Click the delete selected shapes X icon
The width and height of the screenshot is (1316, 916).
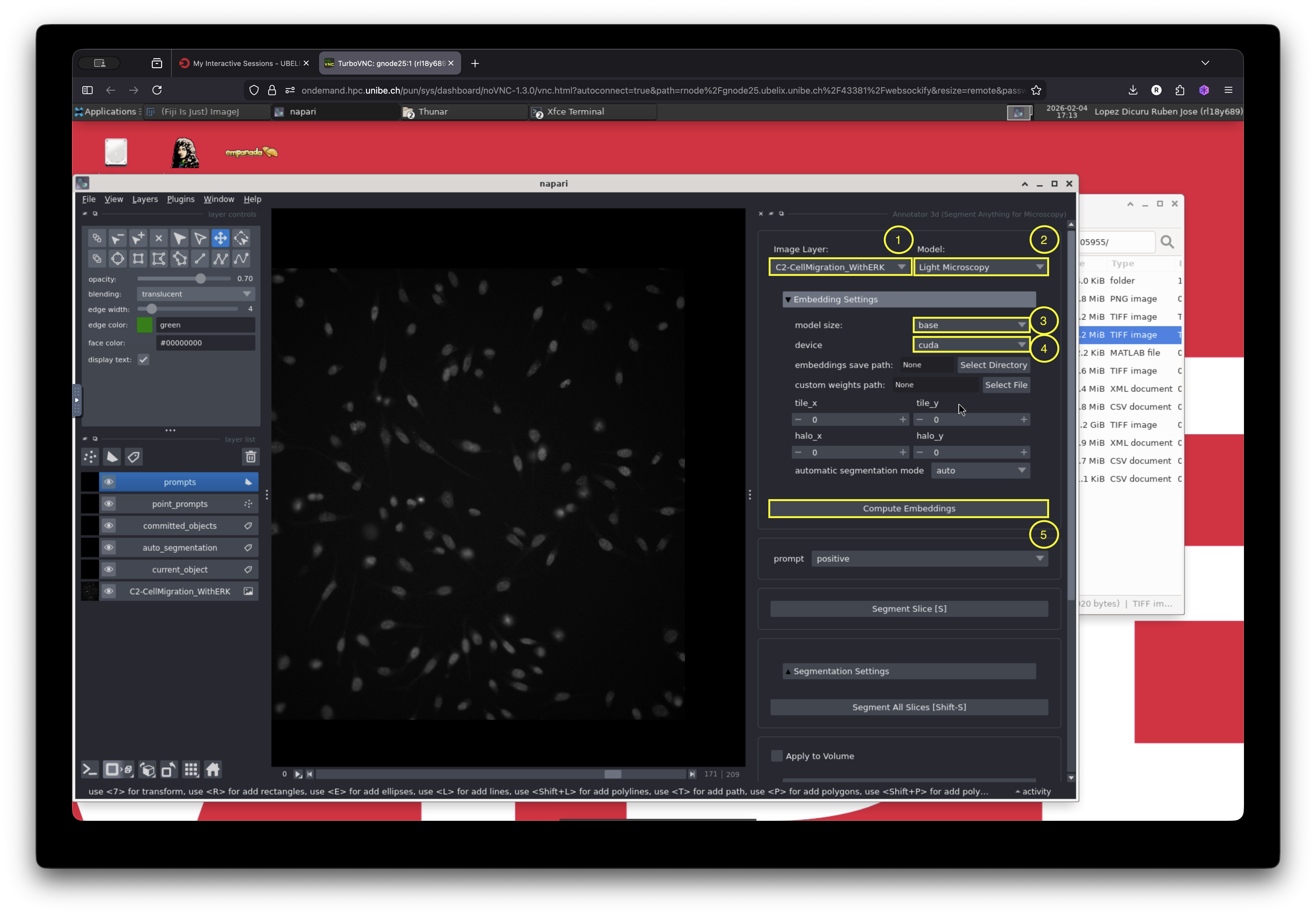point(159,238)
